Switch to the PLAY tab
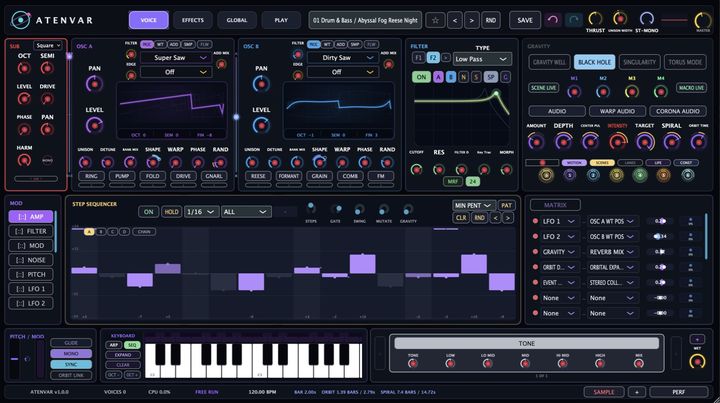Image resolution: width=720 pixels, height=403 pixels. click(x=281, y=20)
